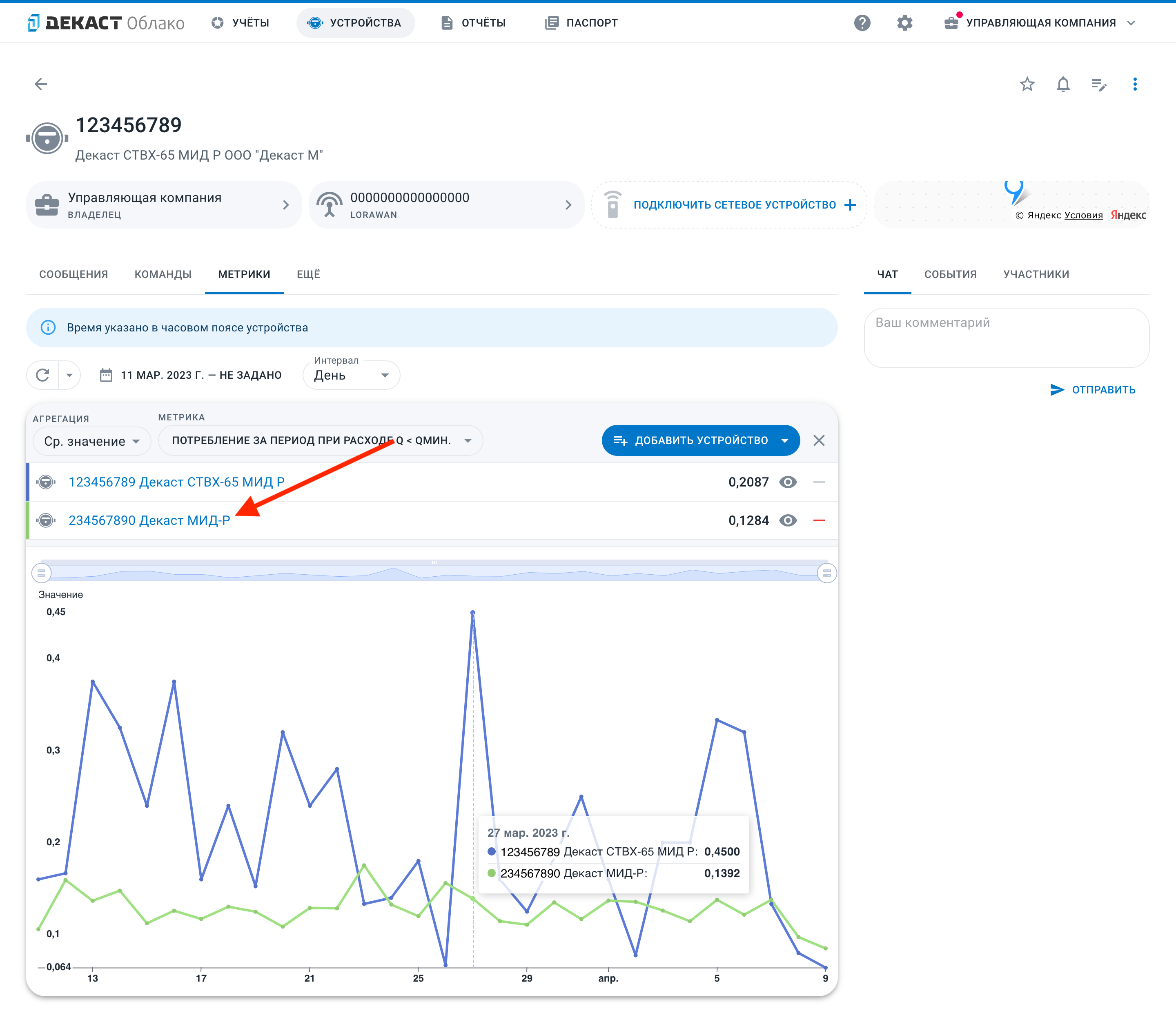
Task: Switch to the События tab
Action: pos(951,274)
